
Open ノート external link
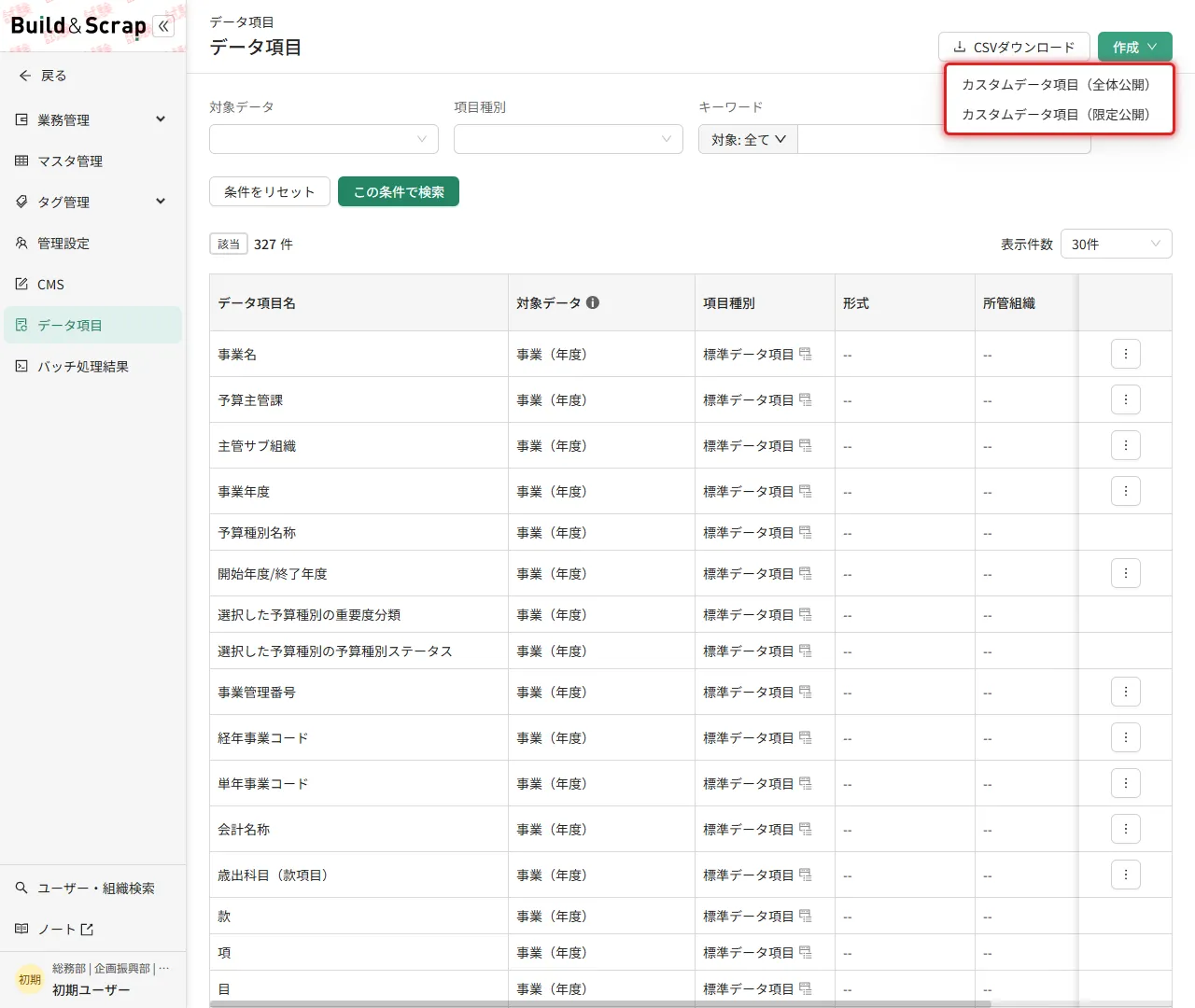[65, 930]
